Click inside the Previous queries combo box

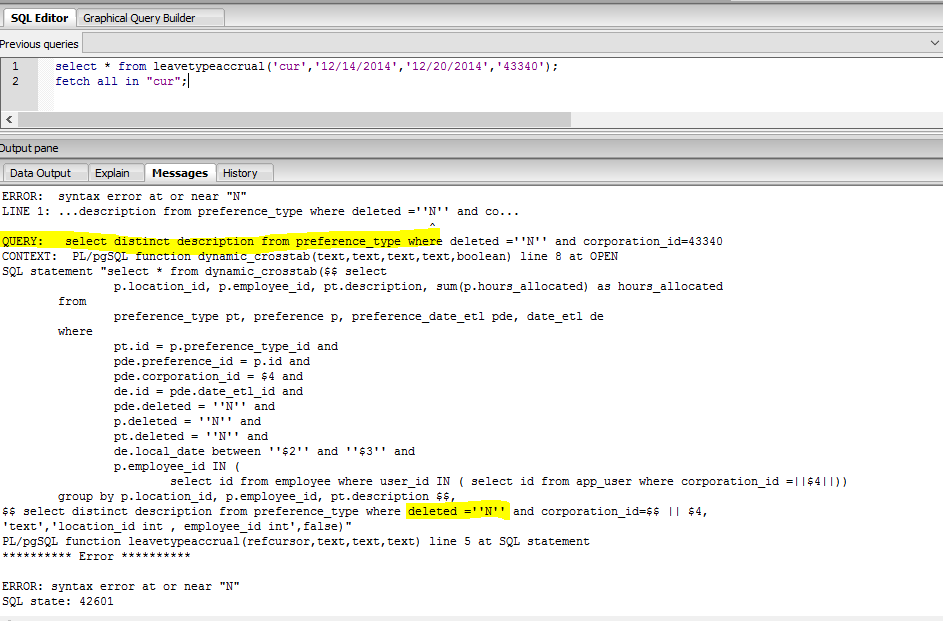pyautogui.click(x=500, y=44)
